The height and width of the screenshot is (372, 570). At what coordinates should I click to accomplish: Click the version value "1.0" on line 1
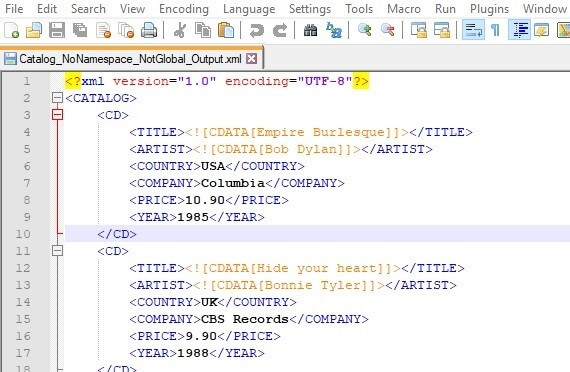tap(197, 81)
